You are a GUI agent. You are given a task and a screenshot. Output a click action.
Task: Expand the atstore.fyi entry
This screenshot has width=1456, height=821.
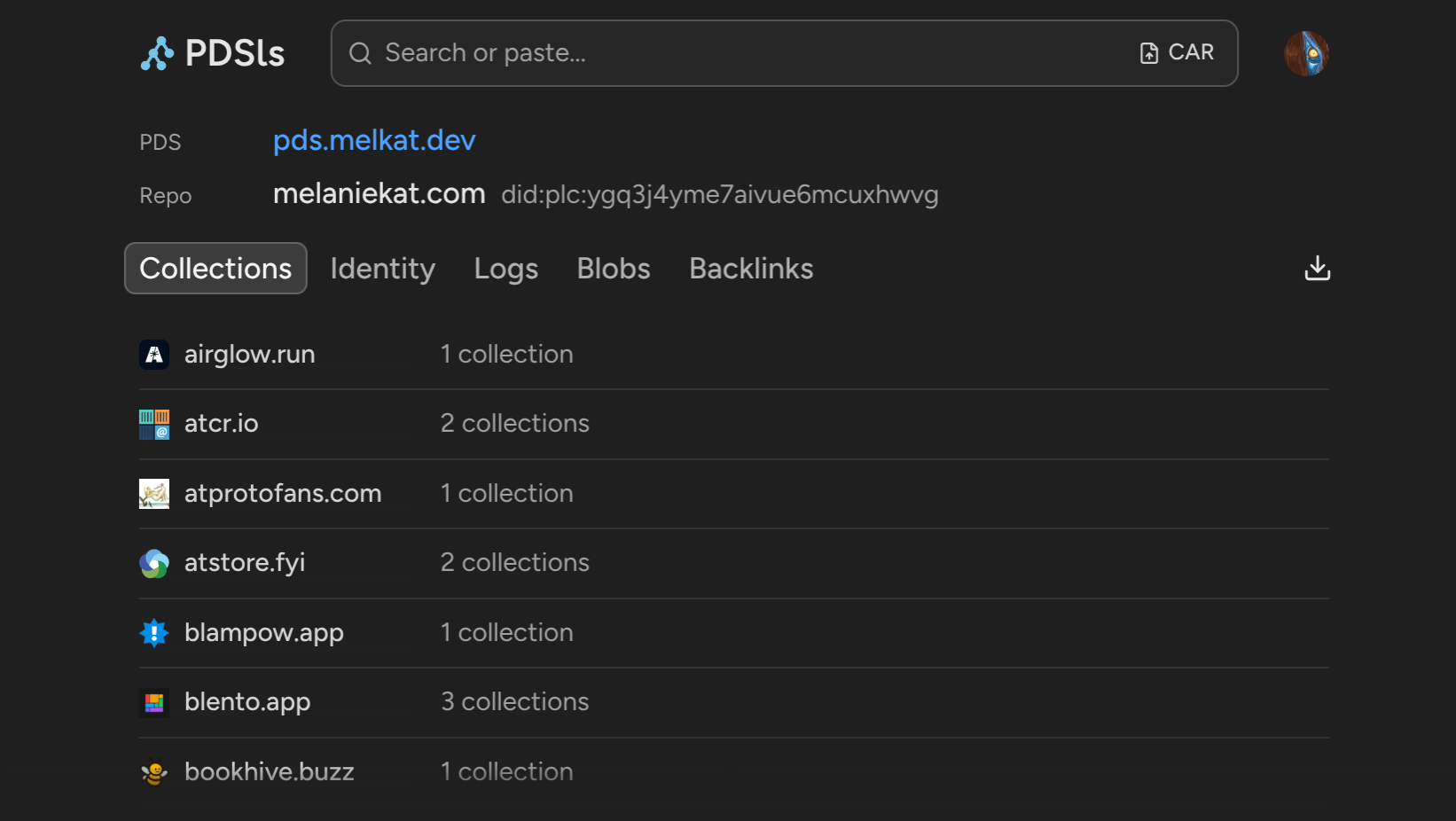734,563
